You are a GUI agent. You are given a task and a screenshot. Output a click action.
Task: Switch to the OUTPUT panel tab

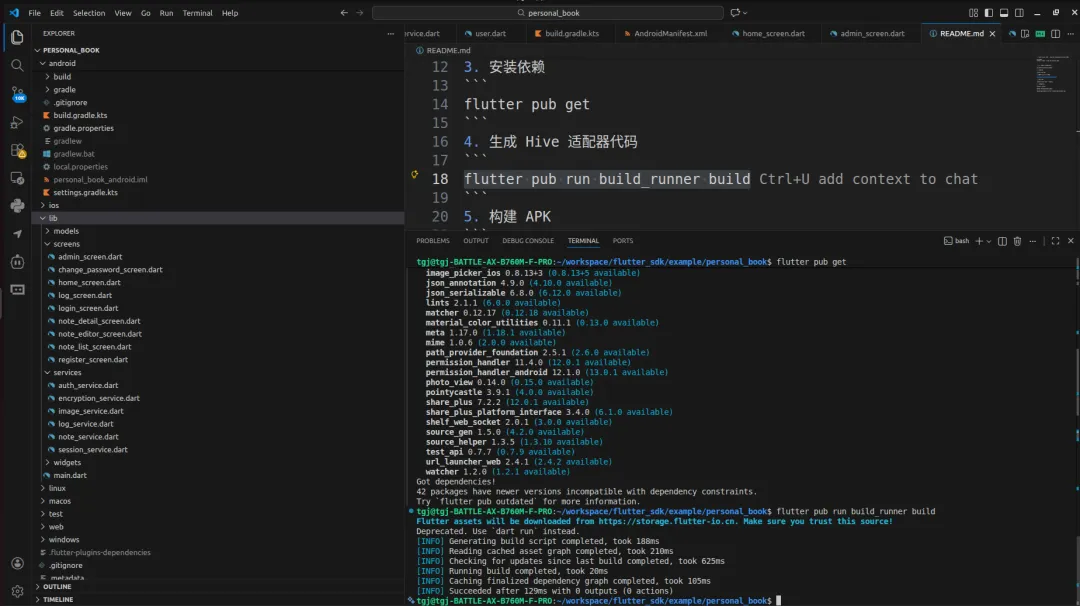(476, 241)
